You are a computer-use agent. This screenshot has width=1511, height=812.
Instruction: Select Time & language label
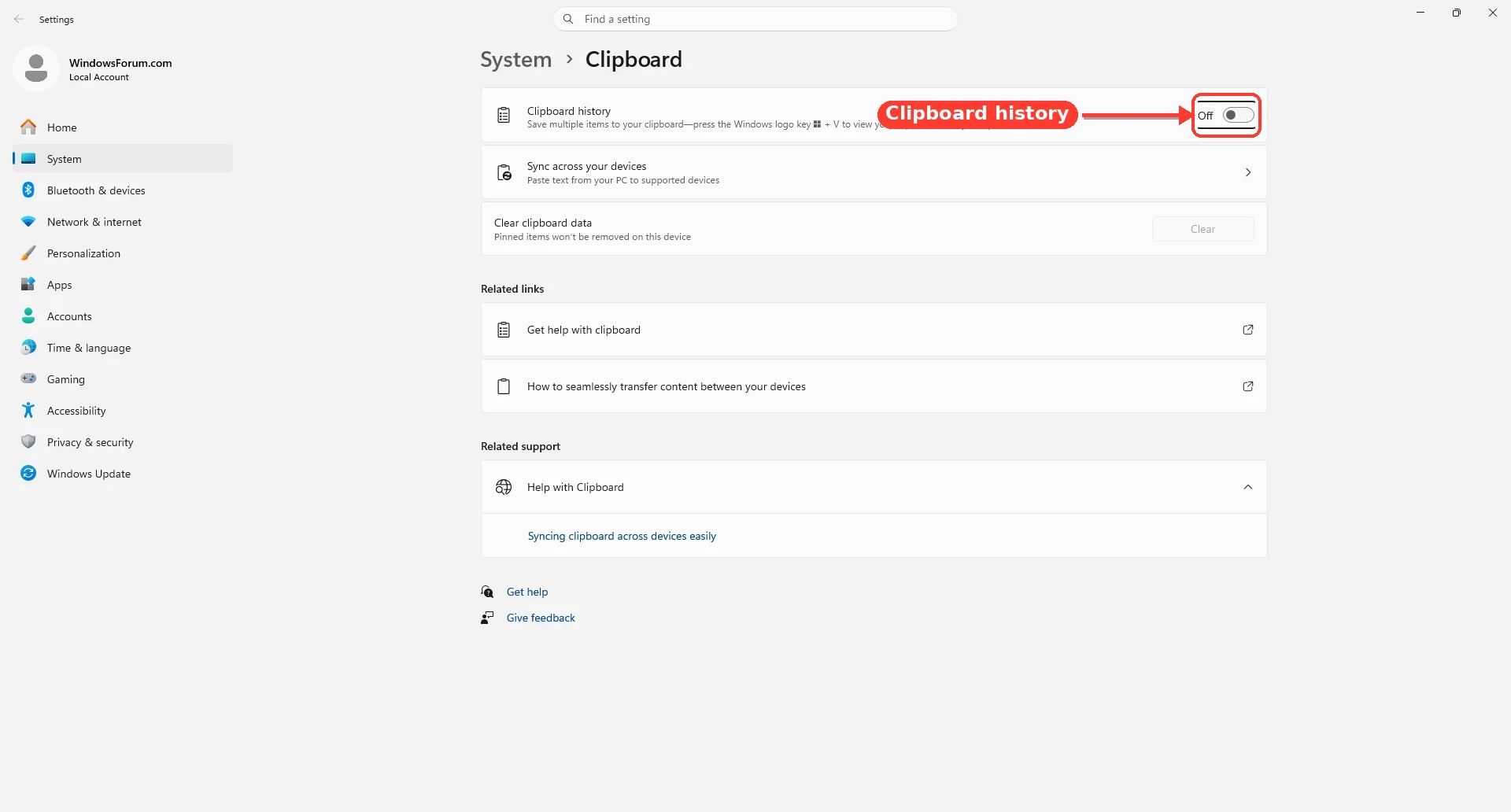point(89,348)
